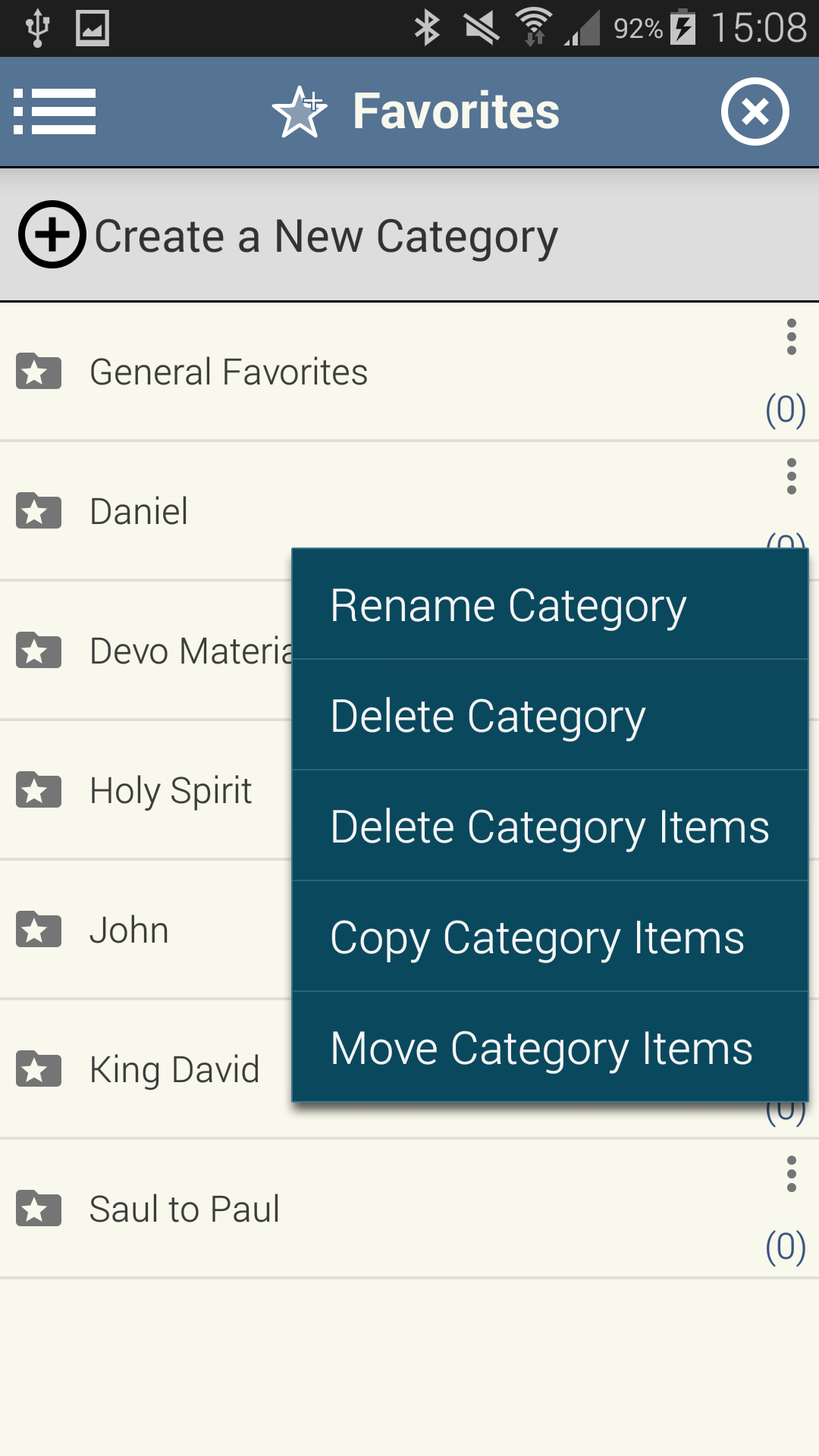Open the Devo Material category row
Image resolution: width=819 pixels, height=1456 pixels.
click(x=190, y=651)
